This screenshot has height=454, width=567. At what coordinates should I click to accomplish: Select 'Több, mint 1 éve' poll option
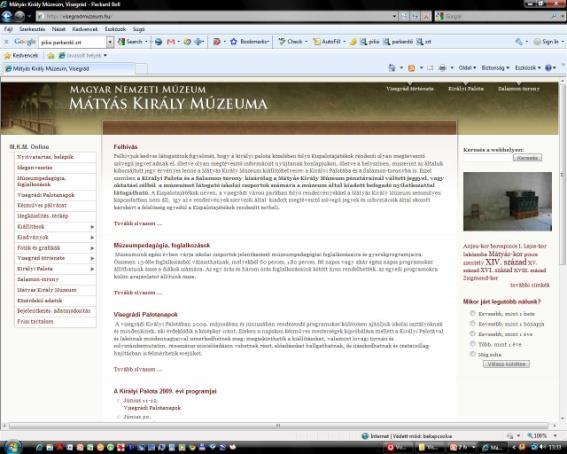[x=472, y=344]
